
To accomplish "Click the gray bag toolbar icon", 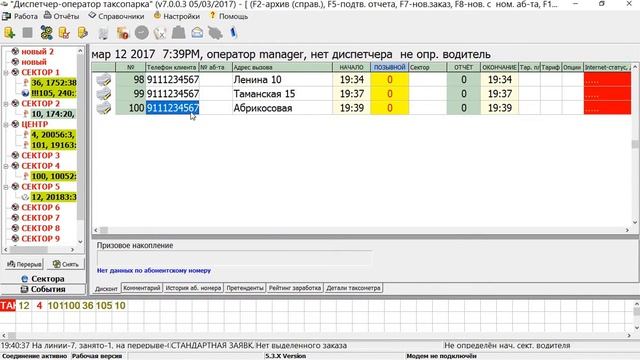I will (178, 33).
